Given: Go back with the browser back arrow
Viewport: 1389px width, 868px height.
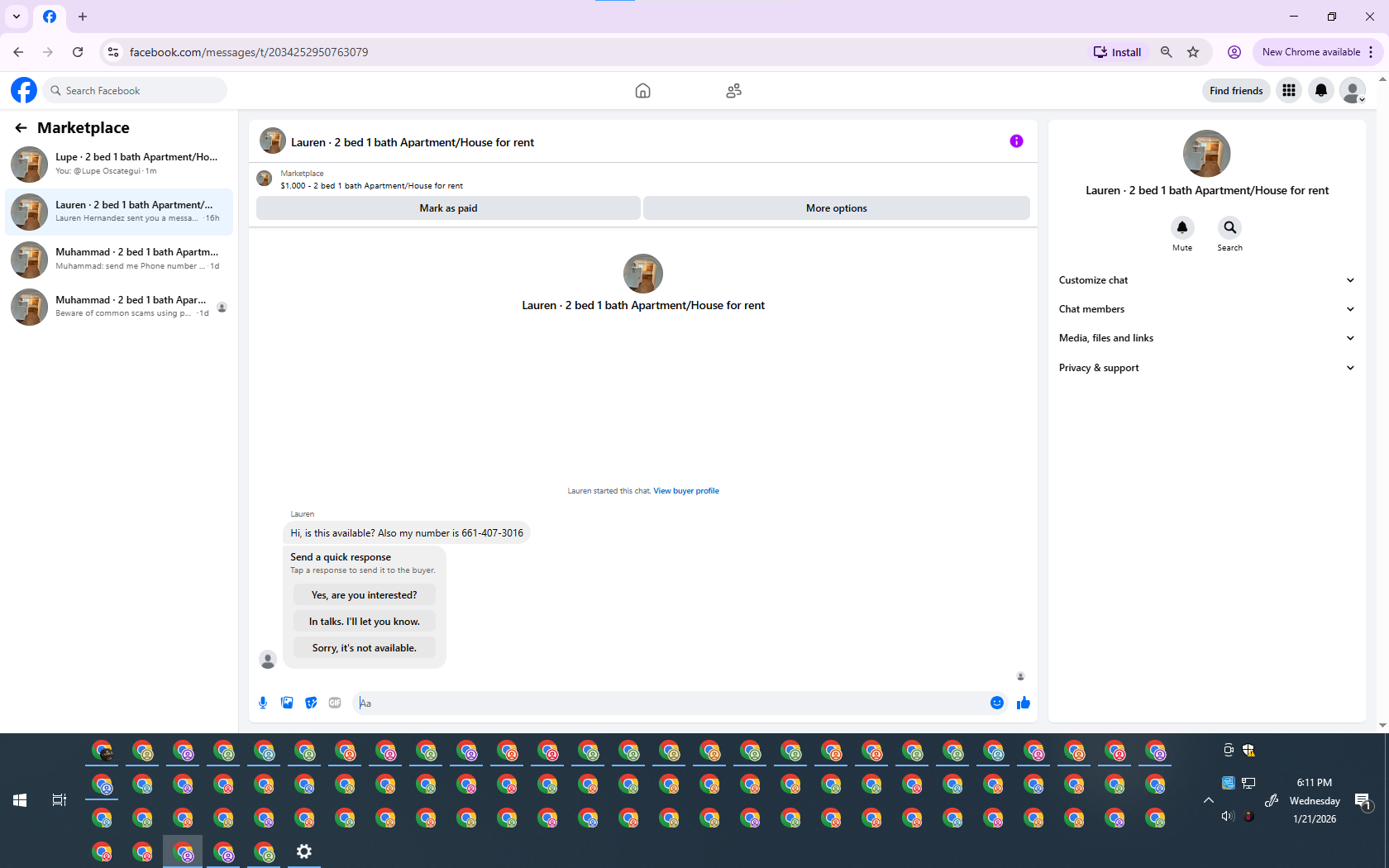Looking at the screenshot, I should pyautogui.click(x=18, y=52).
